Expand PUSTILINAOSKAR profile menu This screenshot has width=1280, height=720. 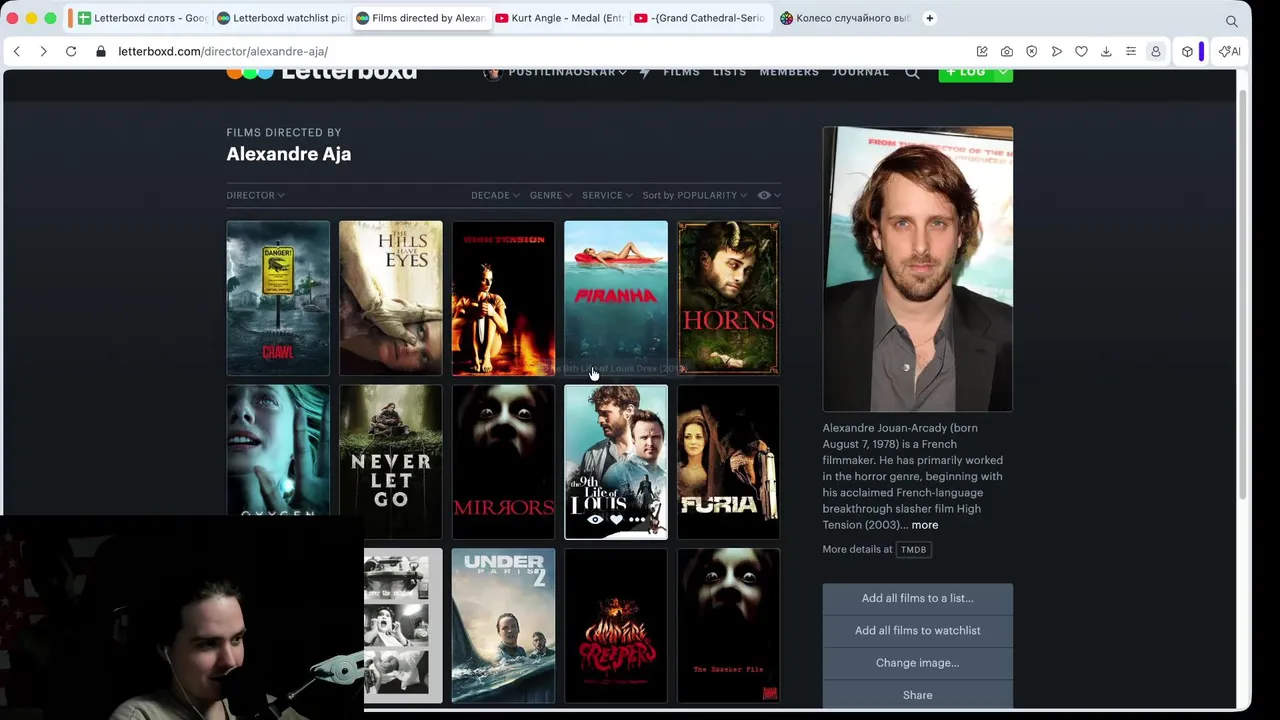(x=556, y=72)
